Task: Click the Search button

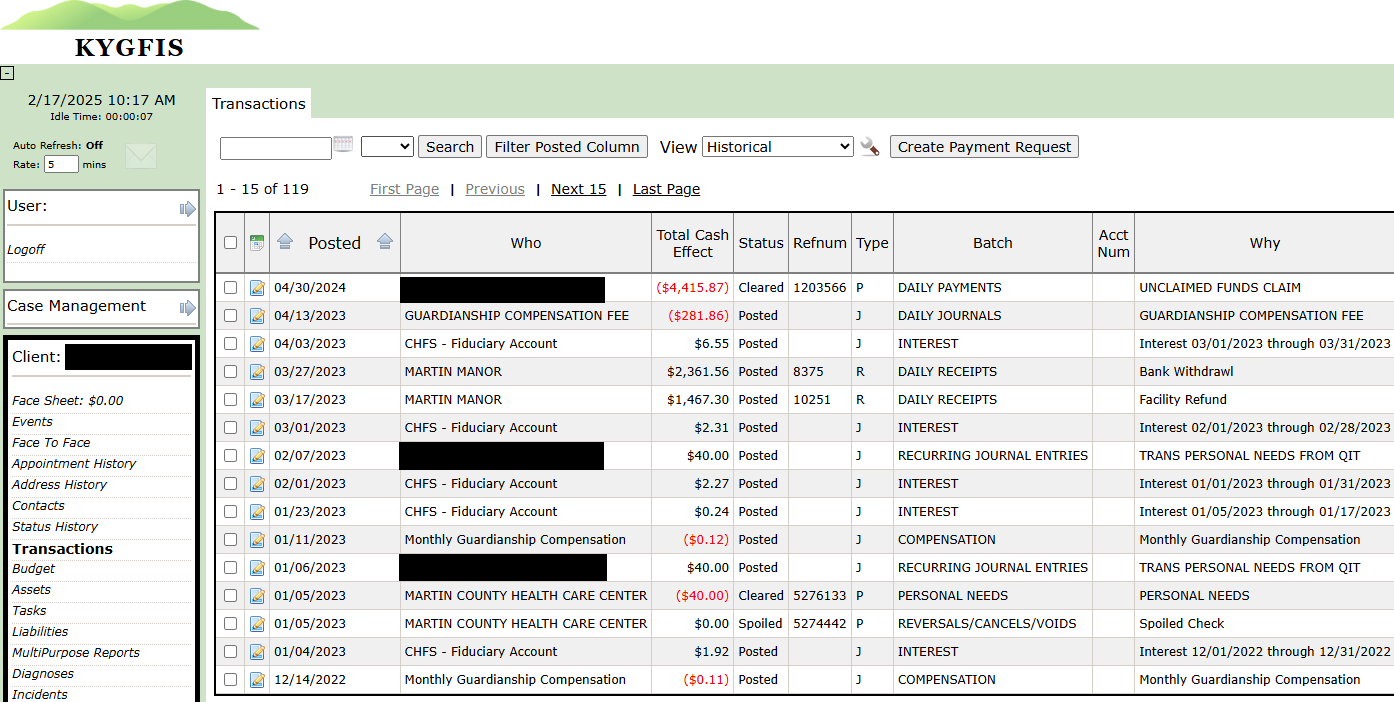Action: point(450,147)
